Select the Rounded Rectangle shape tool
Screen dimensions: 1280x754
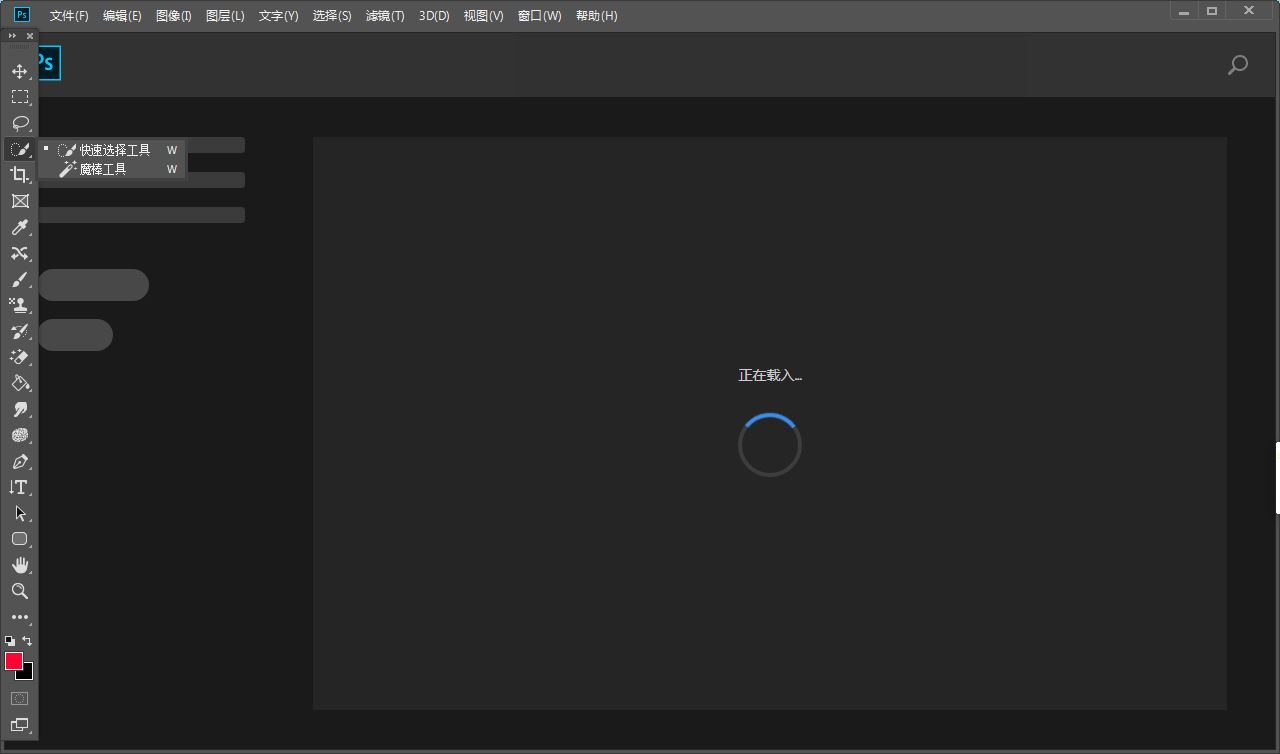[x=19, y=539]
